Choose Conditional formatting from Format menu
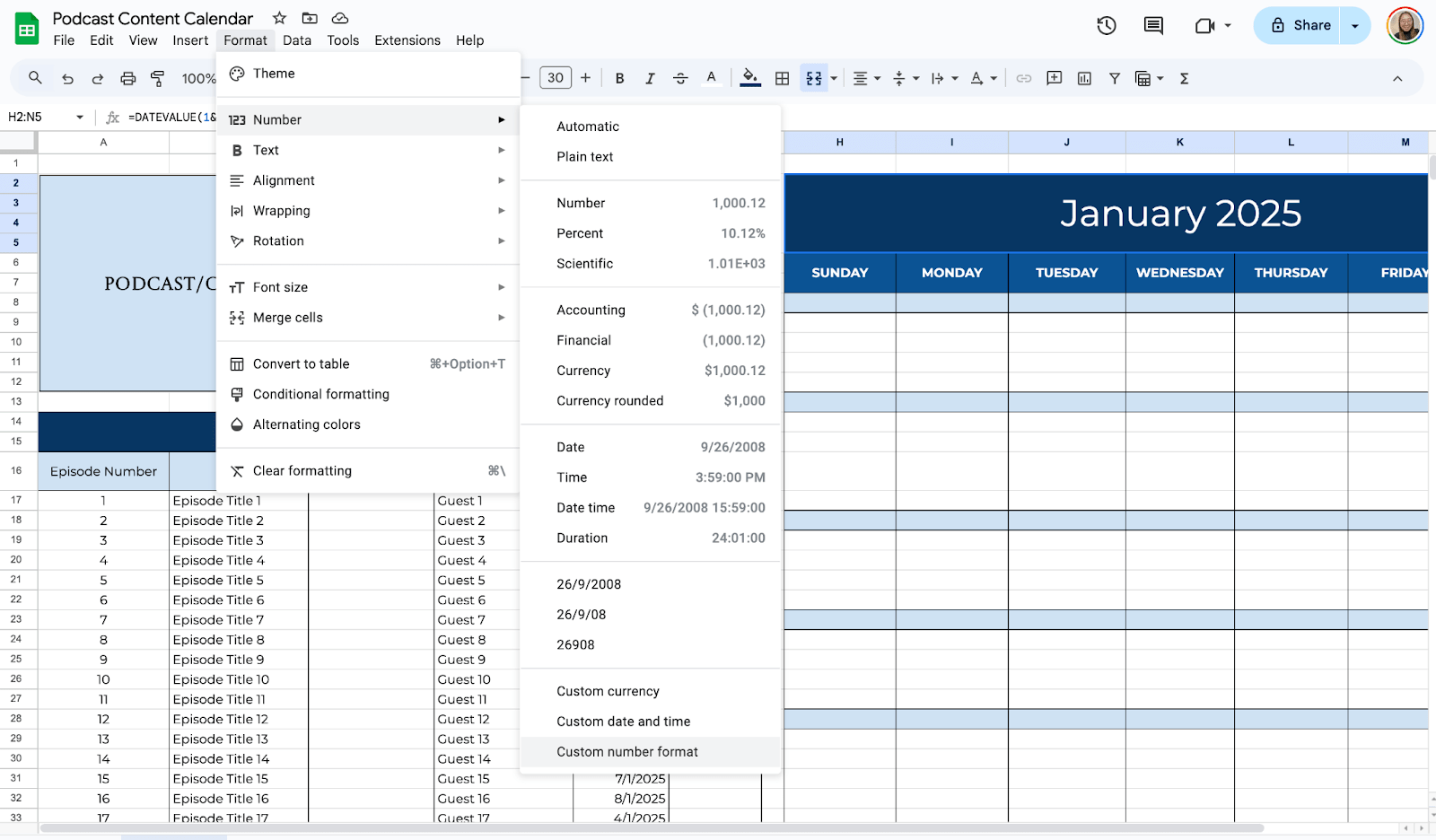Image resolution: width=1436 pixels, height=840 pixels. [x=321, y=395]
